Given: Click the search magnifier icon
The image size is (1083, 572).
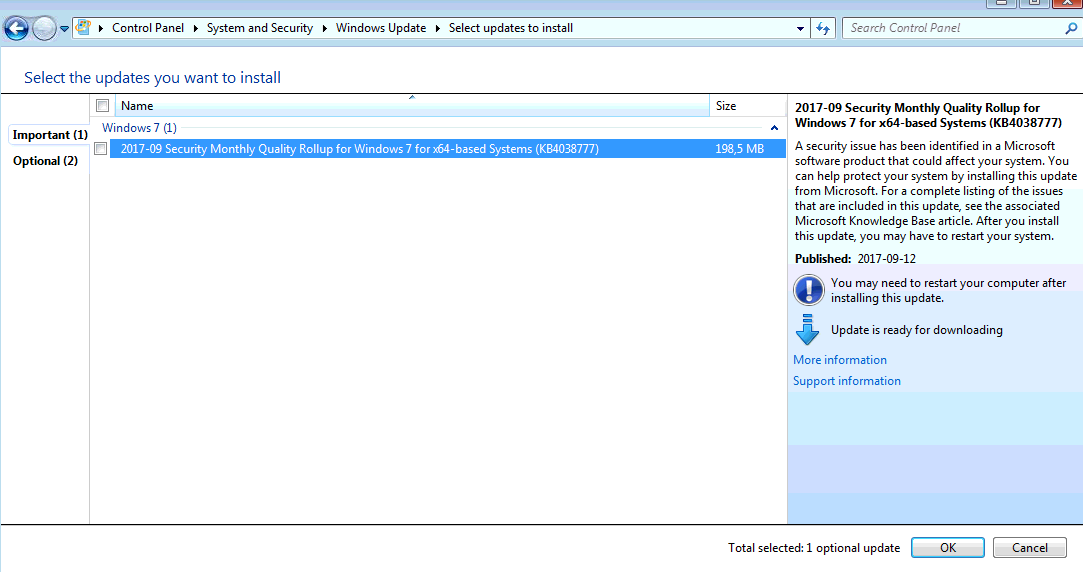Looking at the screenshot, I should tap(1071, 28).
